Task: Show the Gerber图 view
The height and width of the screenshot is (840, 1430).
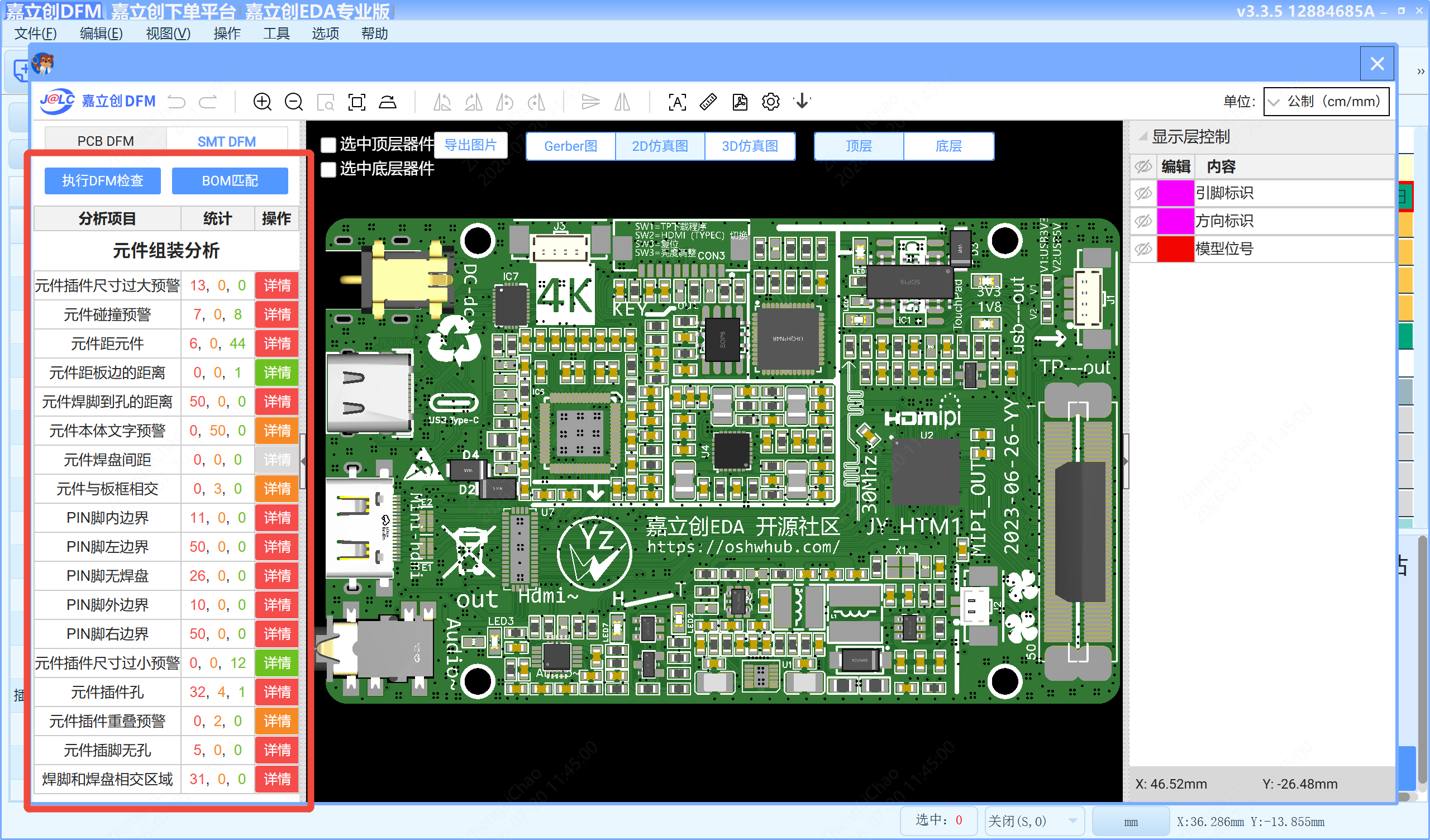Action: (x=571, y=146)
